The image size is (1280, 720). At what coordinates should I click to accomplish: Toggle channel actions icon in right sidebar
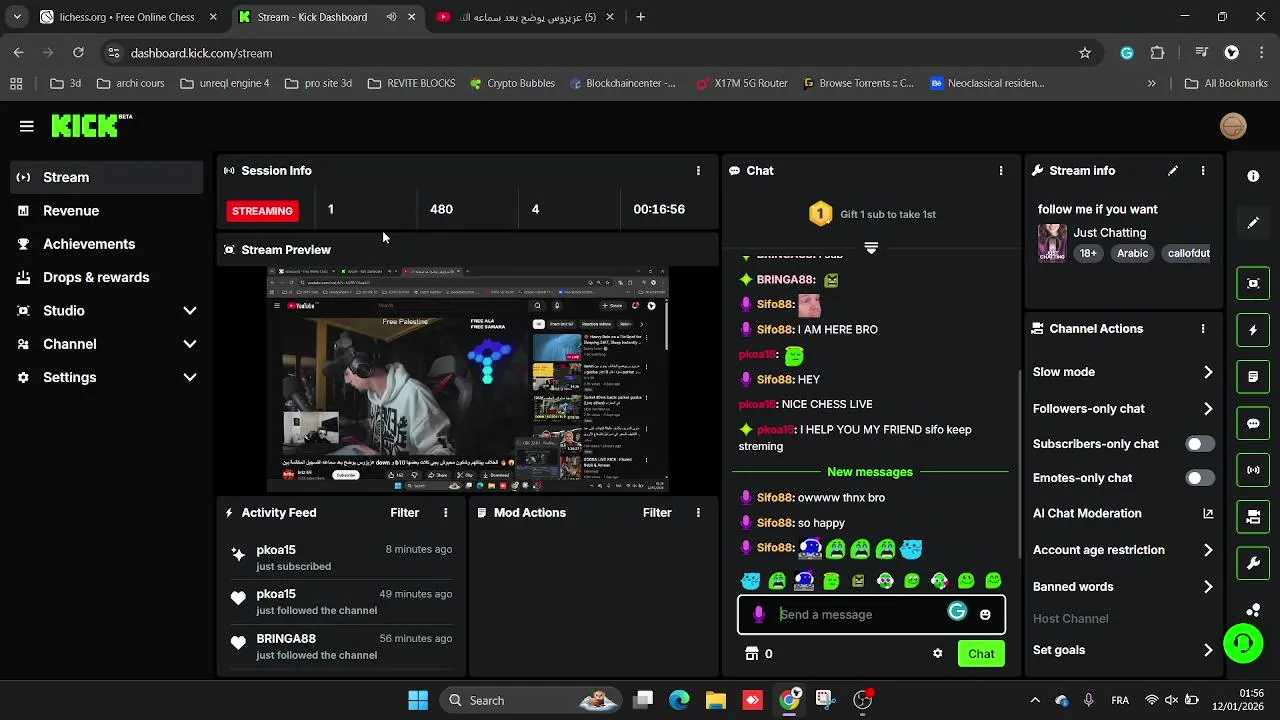pyautogui.click(x=1253, y=517)
